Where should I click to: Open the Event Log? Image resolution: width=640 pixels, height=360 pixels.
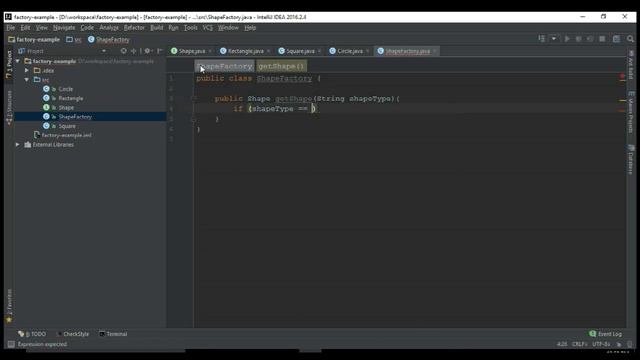click(x=606, y=334)
